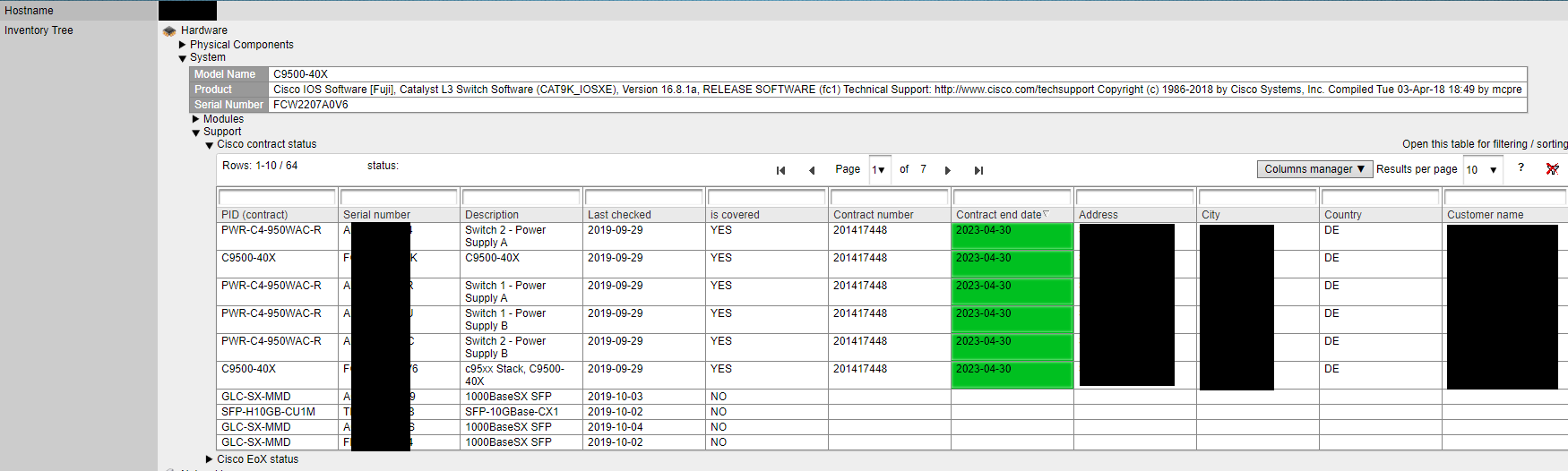Focus the Contract end date filter field
Screen dimensions: 1568x471
1012,197
